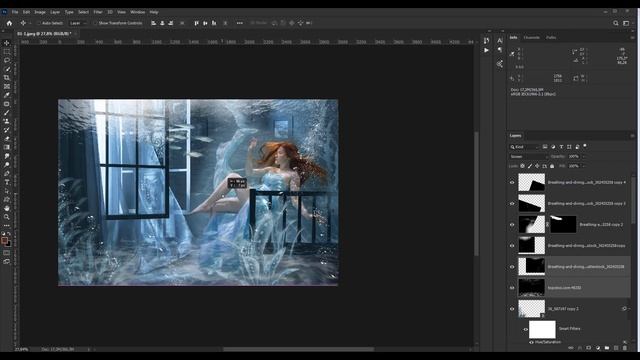Screen dimensions: 640x360
Task: Select the Clone Stamp tool
Action: (x=7, y=121)
